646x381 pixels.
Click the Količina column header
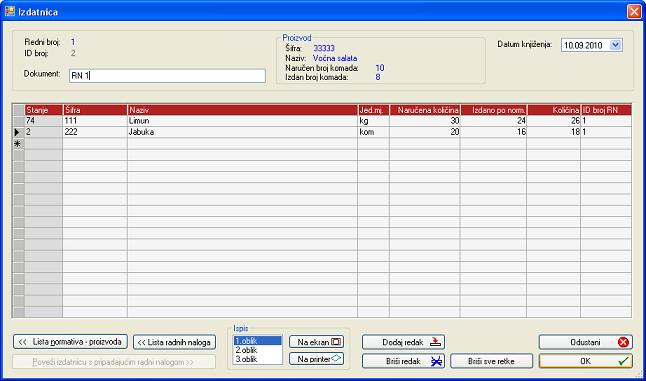[554, 110]
